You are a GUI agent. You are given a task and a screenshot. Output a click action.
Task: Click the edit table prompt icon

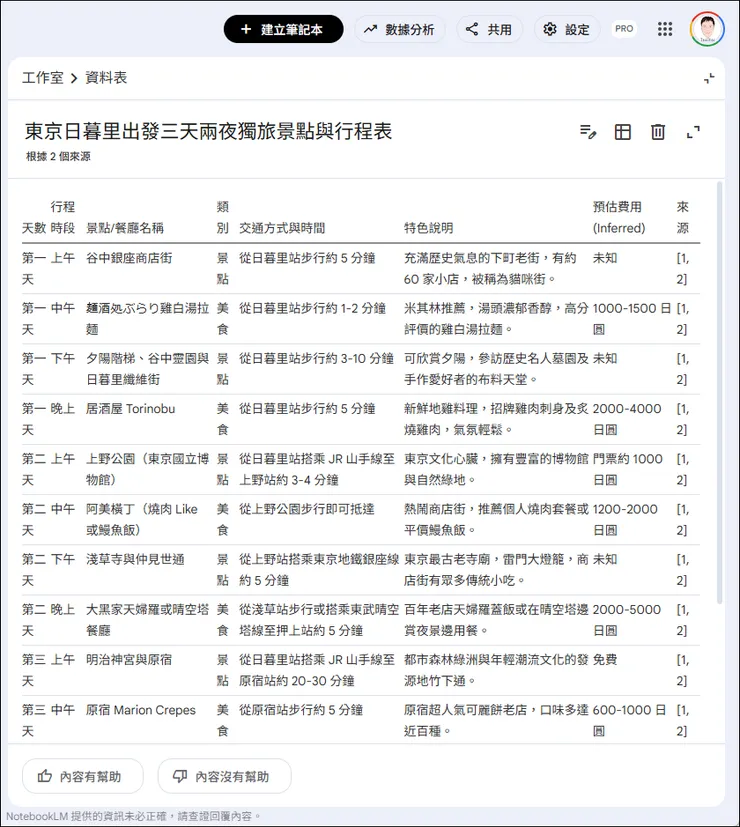[588, 132]
